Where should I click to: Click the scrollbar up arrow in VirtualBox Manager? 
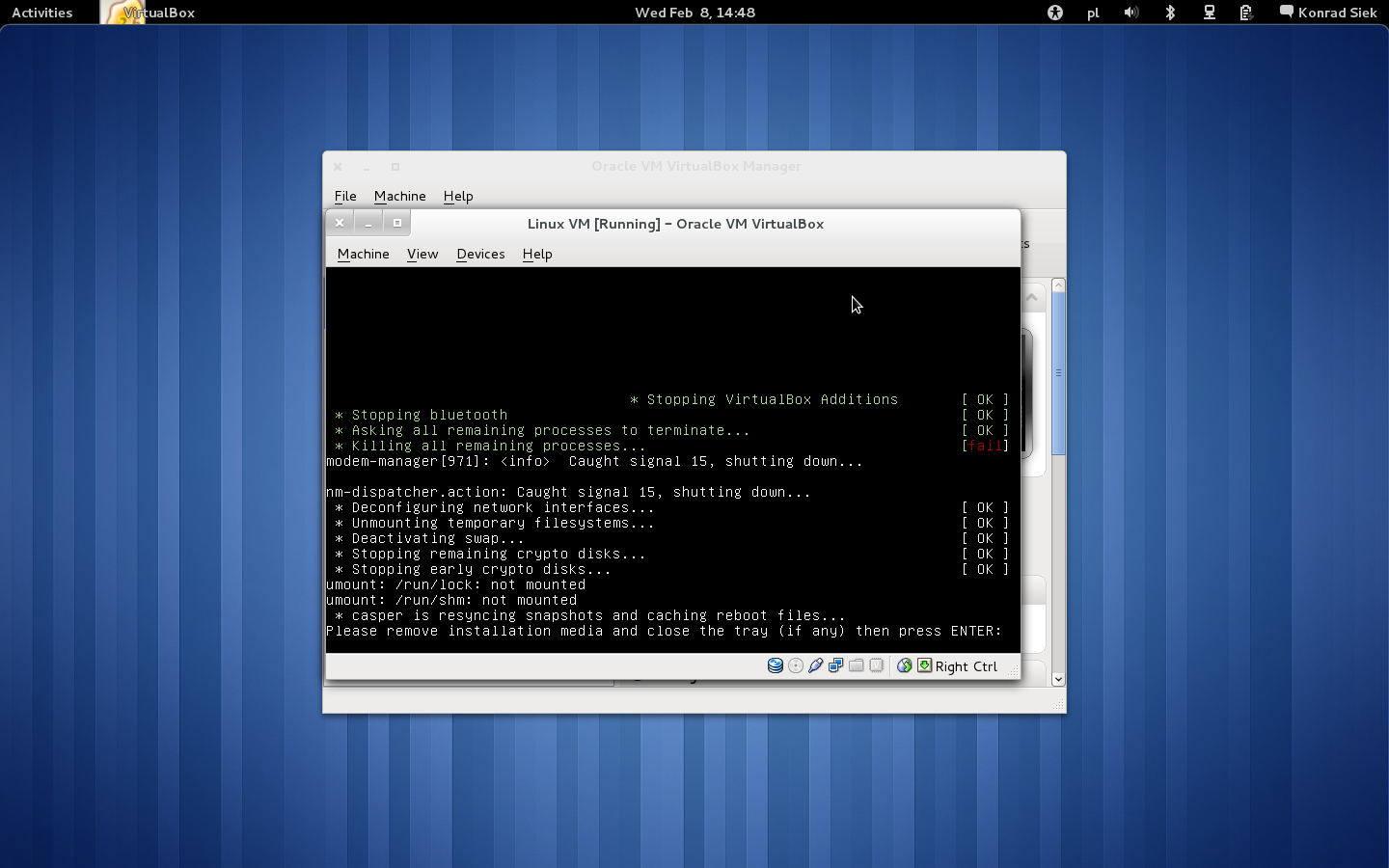(x=1058, y=285)
